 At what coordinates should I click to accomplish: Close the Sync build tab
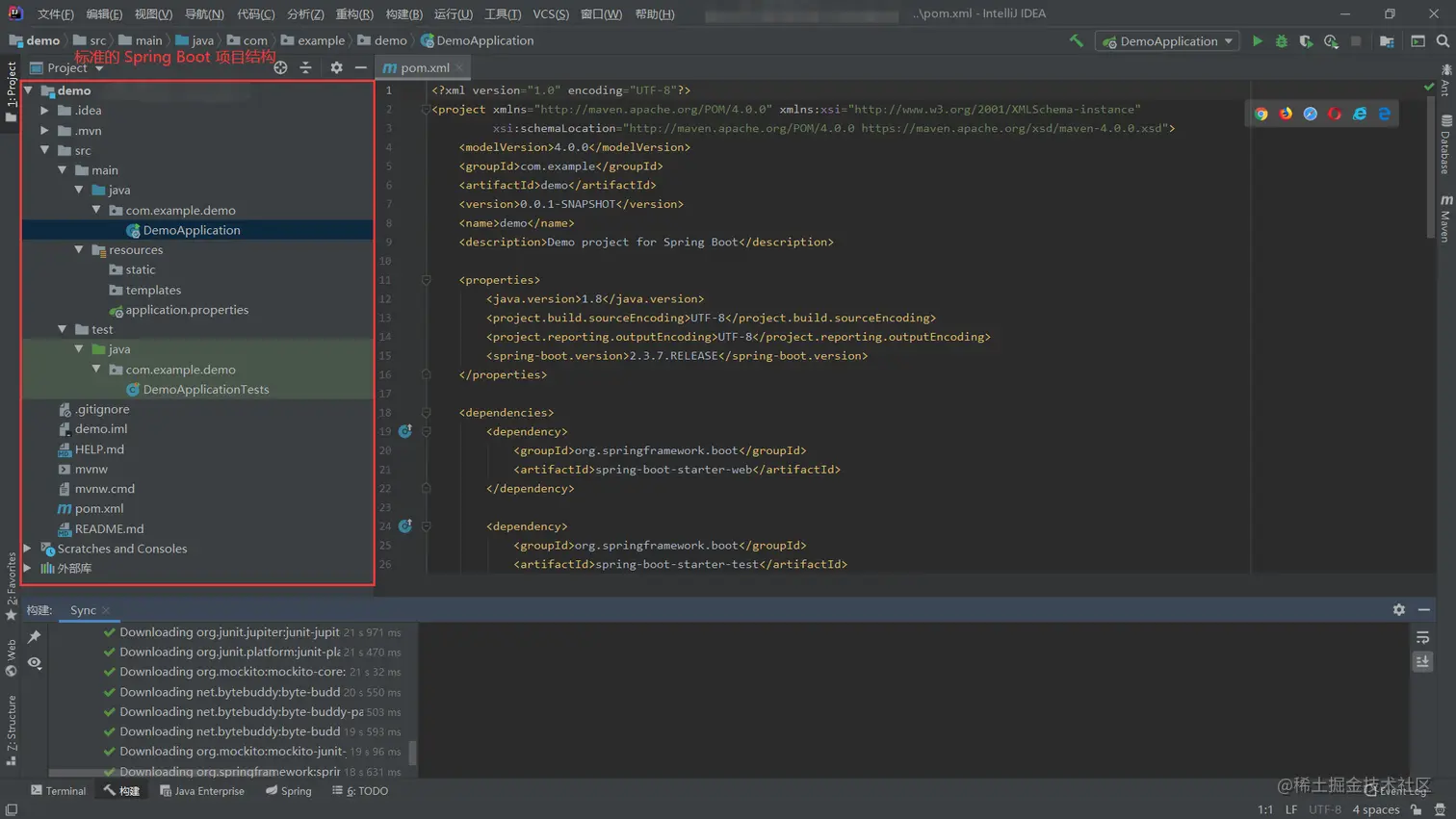pyautogui.click(x=106, y=610)
